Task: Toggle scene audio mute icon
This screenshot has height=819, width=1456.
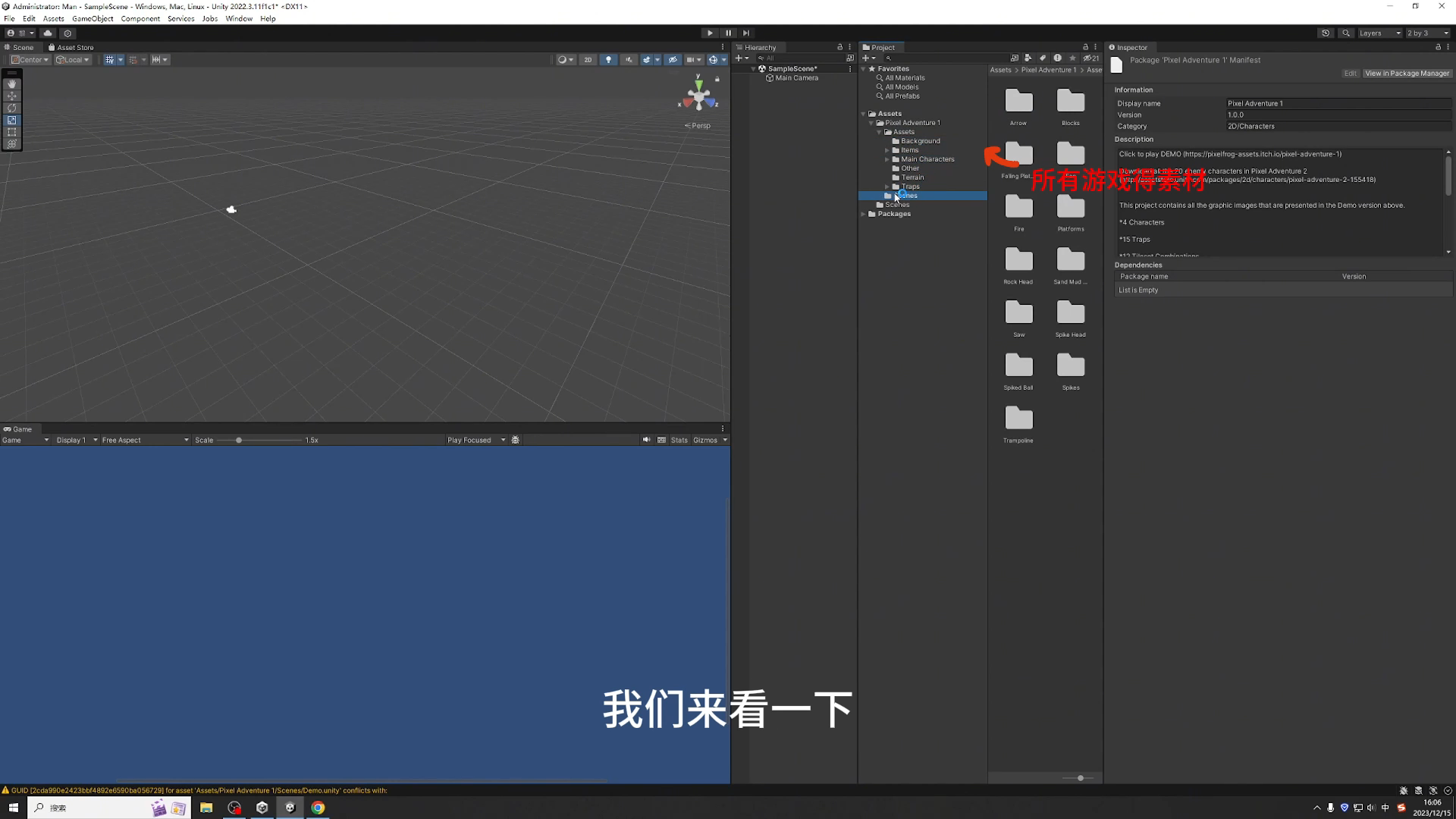Action: tap(629, 59)
